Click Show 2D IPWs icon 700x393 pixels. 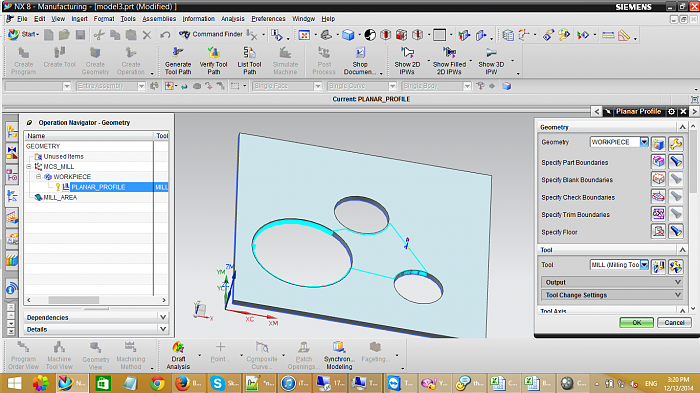coord(407,53)
